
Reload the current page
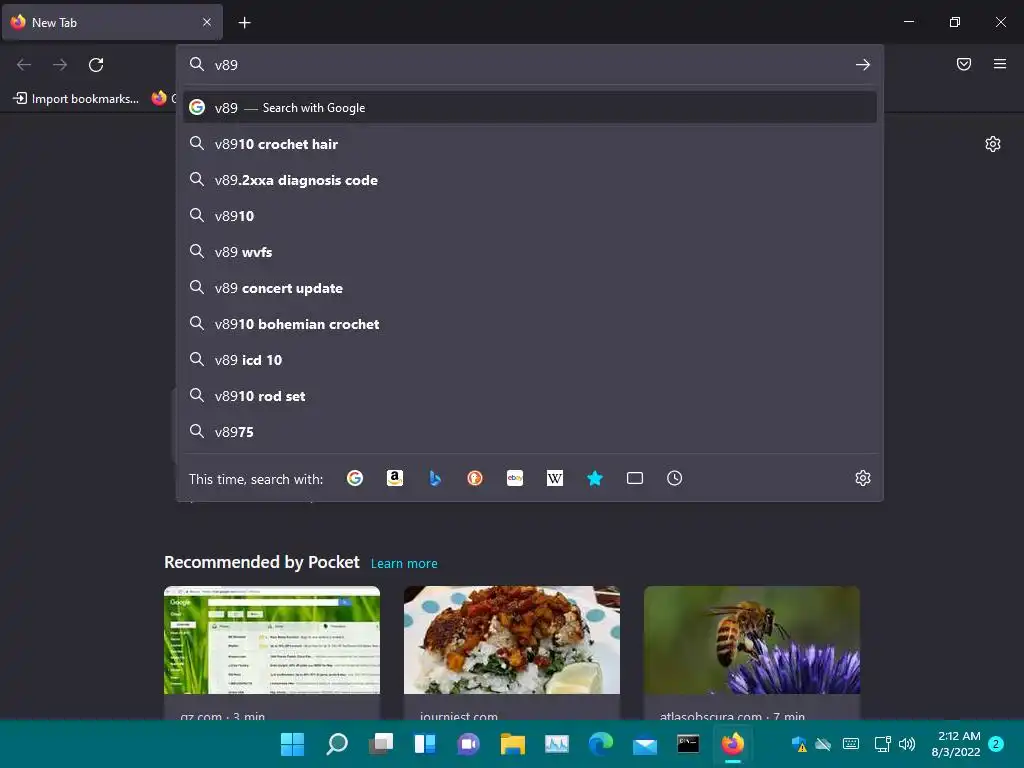point(96,65)
